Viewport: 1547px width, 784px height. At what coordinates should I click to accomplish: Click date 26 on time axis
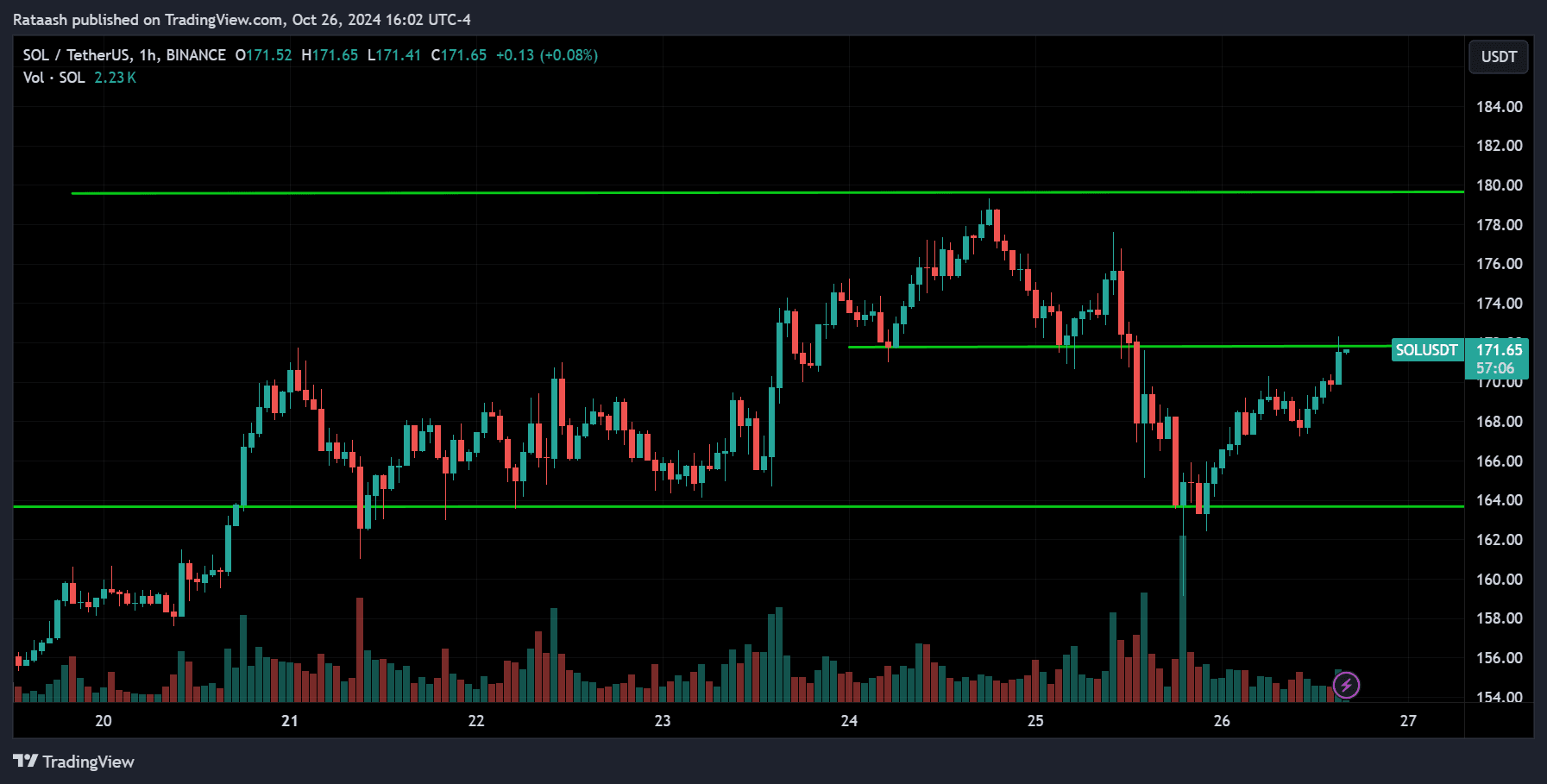(x=1222, y=721)
